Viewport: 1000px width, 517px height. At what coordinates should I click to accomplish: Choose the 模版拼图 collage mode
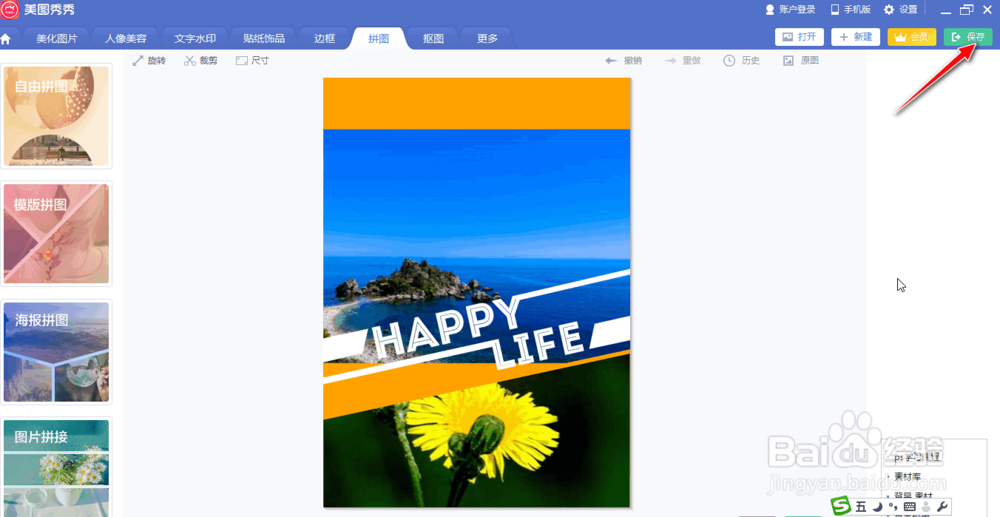56,234
